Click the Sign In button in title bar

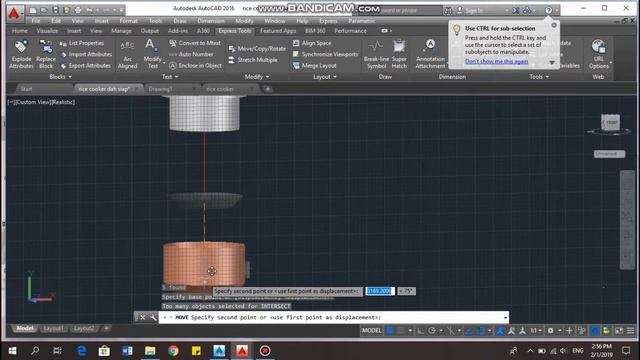pos(471,10)
